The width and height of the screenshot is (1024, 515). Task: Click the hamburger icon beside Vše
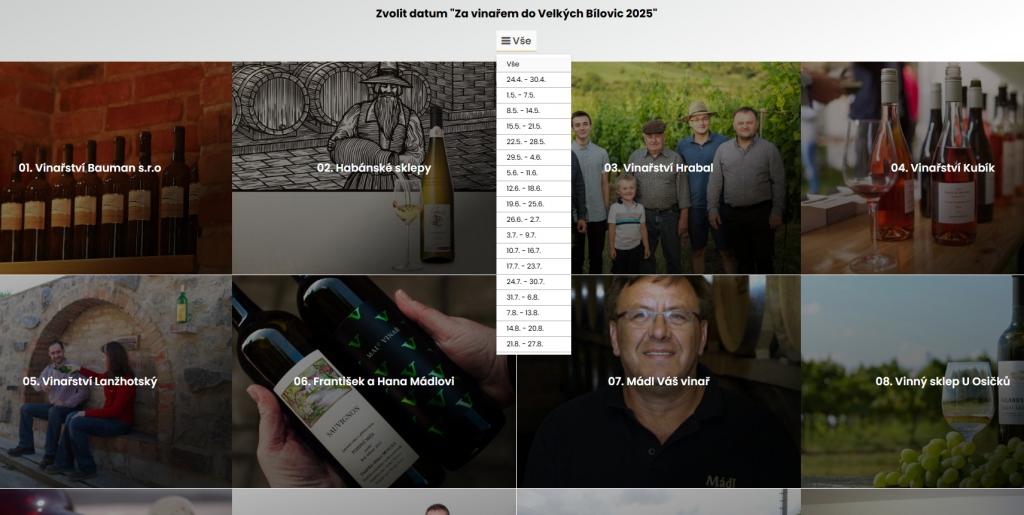click(505, 40)
